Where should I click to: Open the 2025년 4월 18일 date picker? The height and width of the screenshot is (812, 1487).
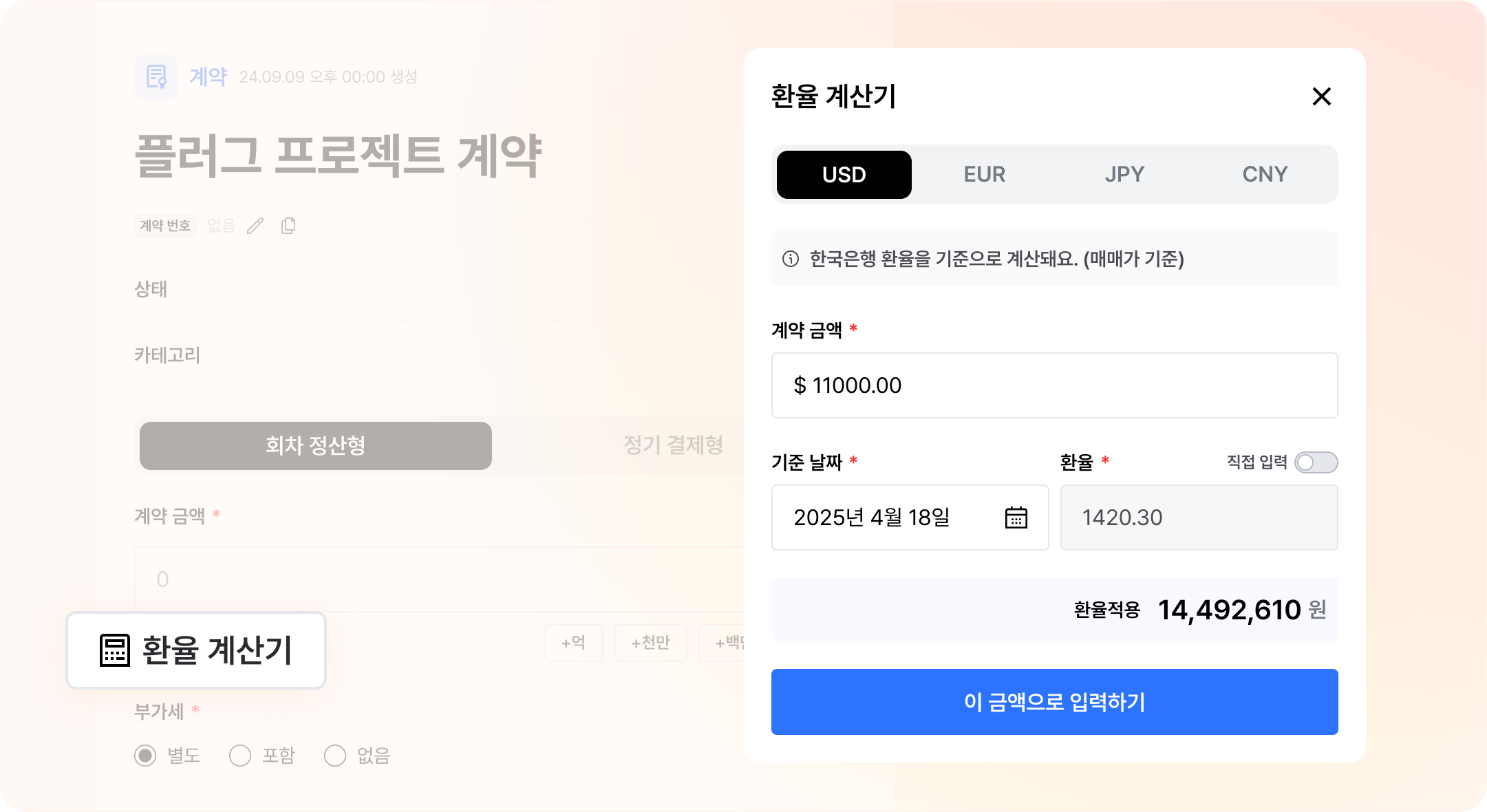point(888,517)
